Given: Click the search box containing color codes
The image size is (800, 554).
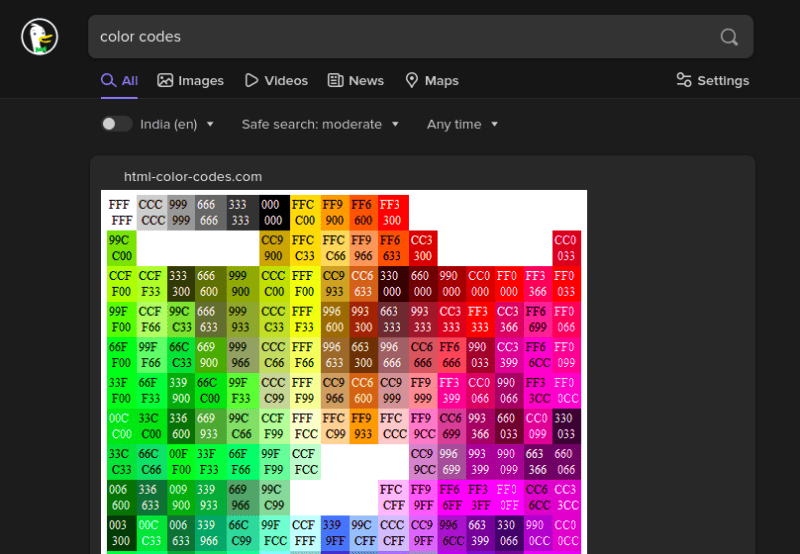Looking at the screenshot, I should tap(400, 37).
